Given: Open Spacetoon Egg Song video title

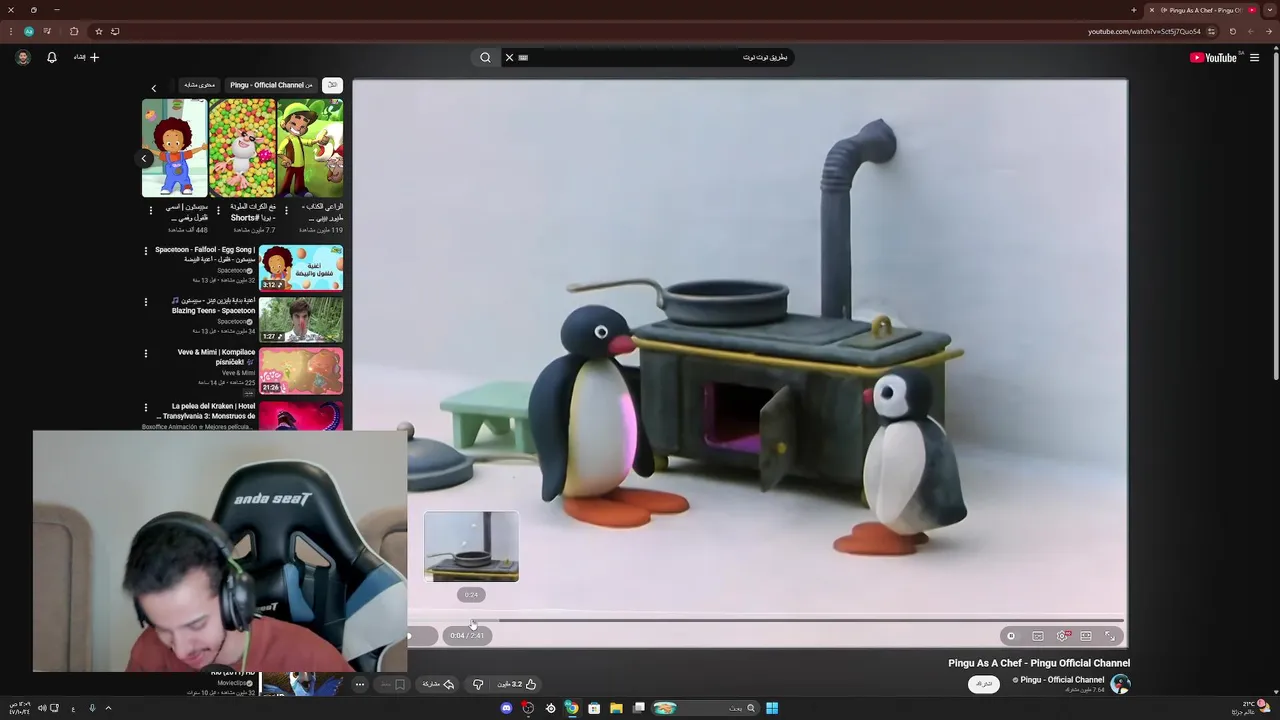Looking at the screenshot, I should [205, 254].
